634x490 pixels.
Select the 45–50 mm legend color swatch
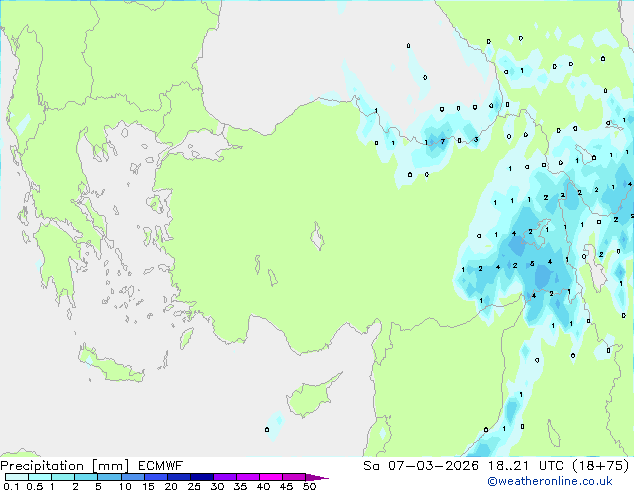[294, 477]
